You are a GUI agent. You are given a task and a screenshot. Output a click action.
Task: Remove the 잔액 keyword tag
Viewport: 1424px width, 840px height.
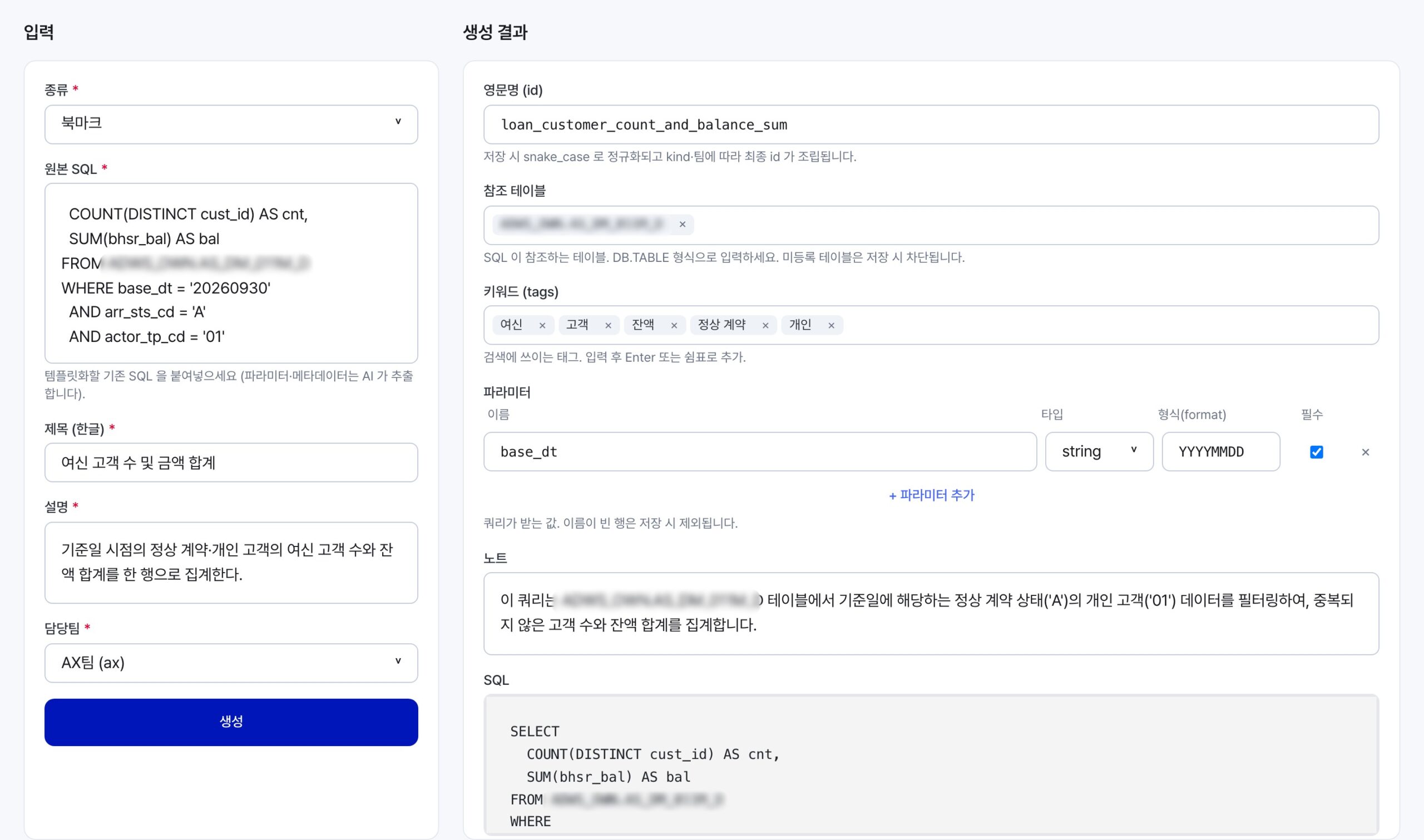point(674,325)
